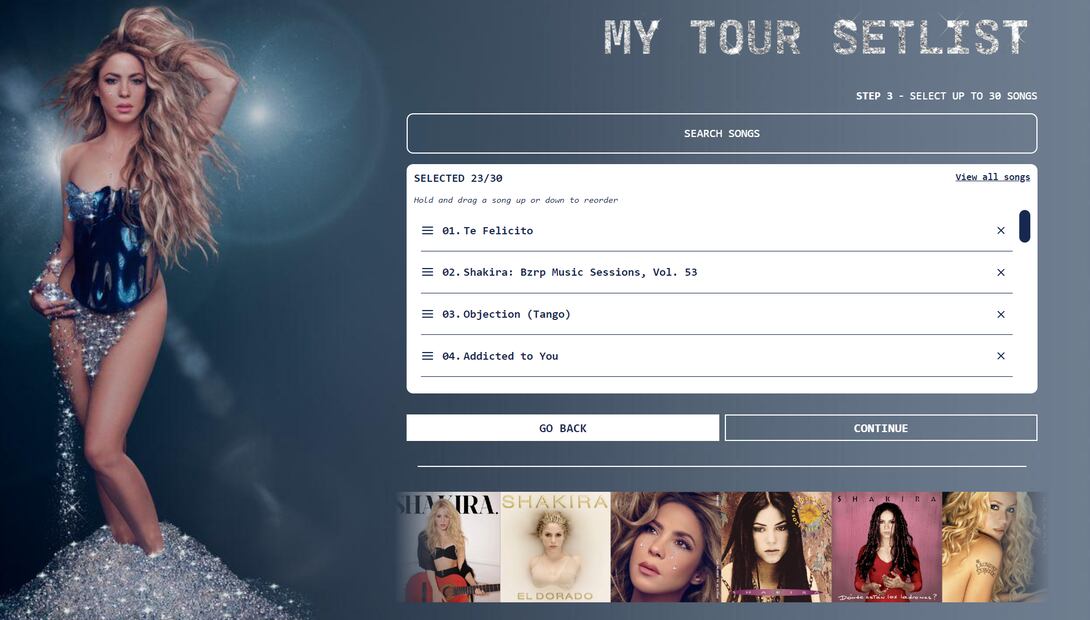The image size is (1090, 620).
Task: Select the blonde curly hair album cover
Action: 995,547
